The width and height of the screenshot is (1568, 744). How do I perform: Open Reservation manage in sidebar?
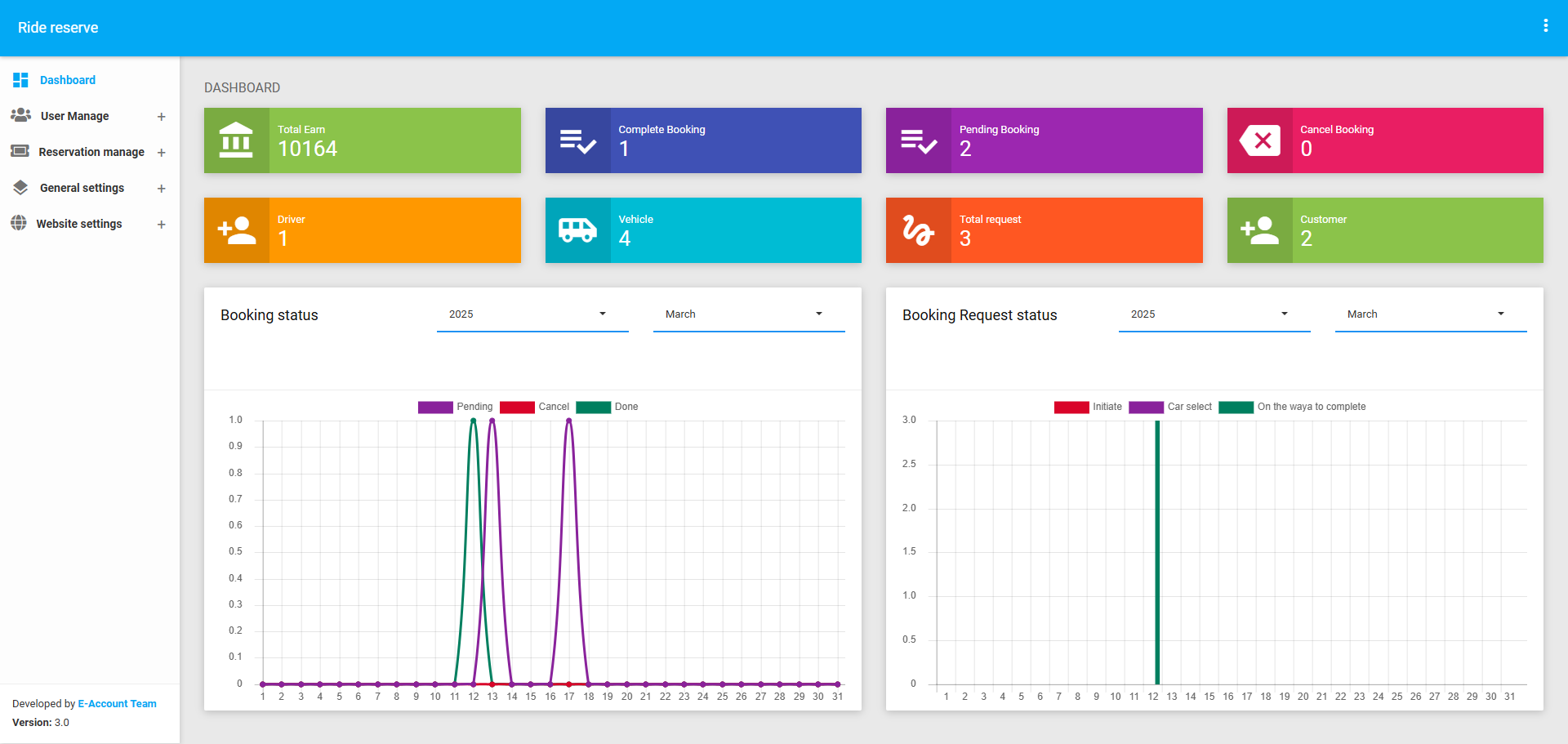(x=91, y=152)
